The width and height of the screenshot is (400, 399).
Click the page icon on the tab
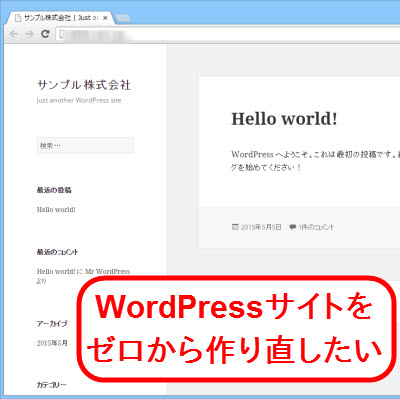click(18, 18)
